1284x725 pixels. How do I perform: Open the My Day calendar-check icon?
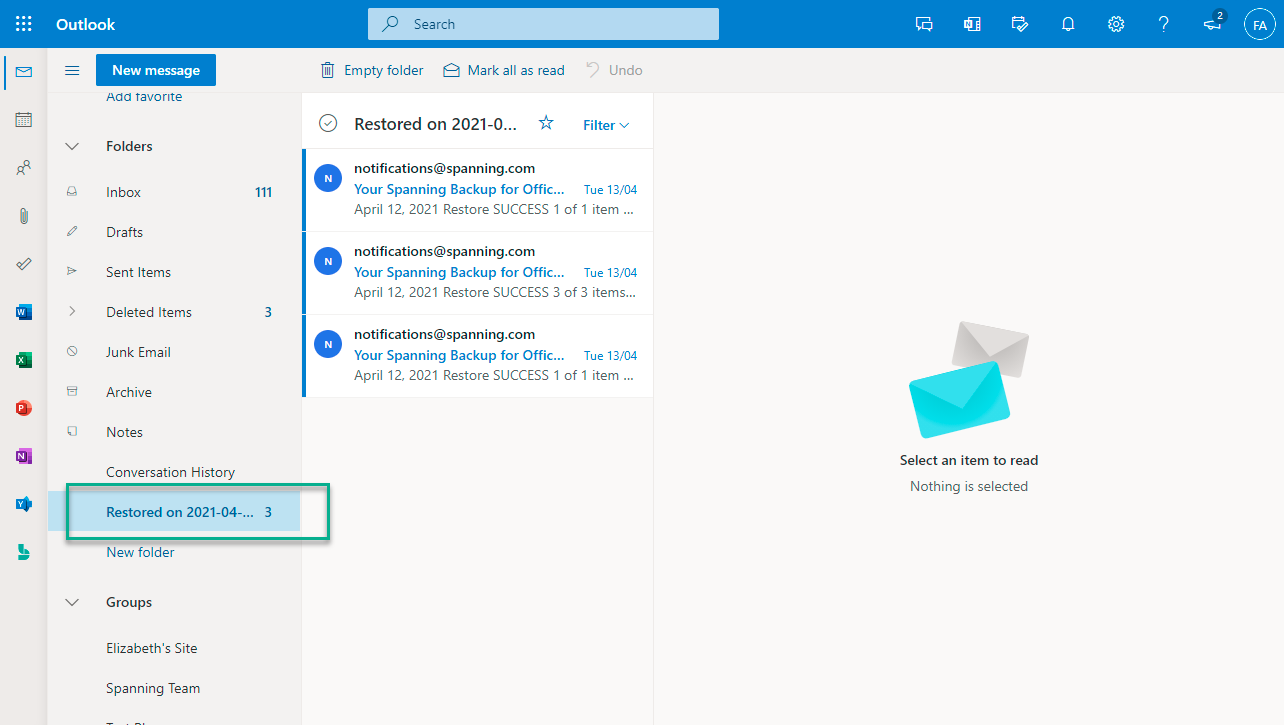coord(1020,24)
